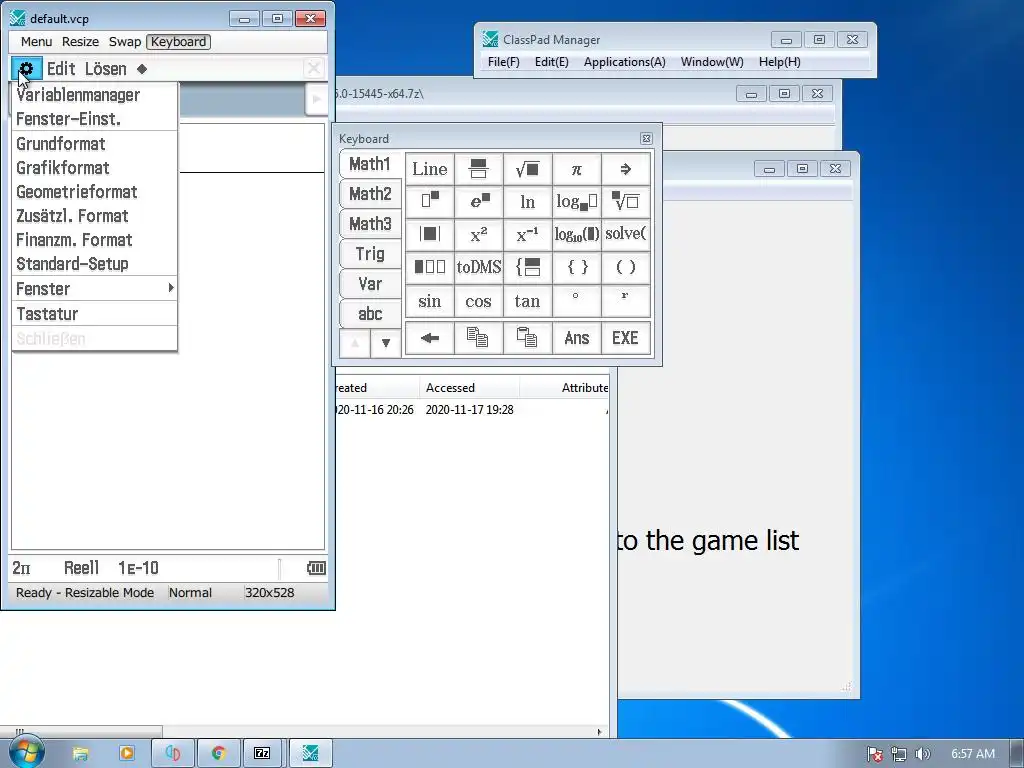
Task: Insert piecewise brace template key
Action: tap(528, 267)
